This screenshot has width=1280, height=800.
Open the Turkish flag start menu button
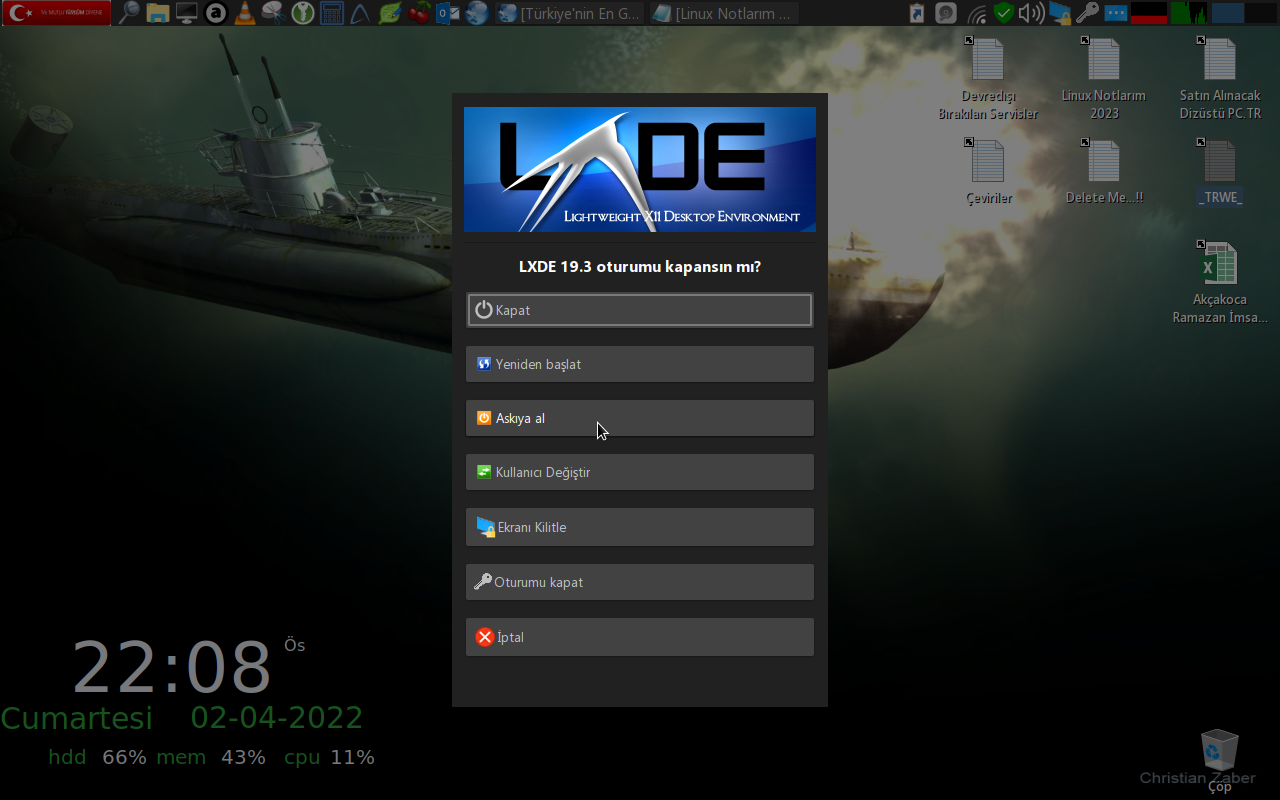tap(56, 13)
